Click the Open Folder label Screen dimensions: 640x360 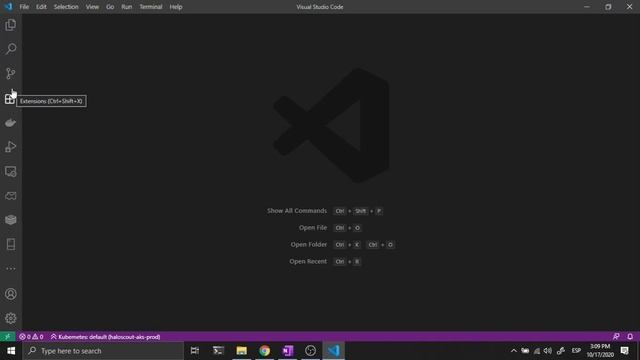pos(309,244)
